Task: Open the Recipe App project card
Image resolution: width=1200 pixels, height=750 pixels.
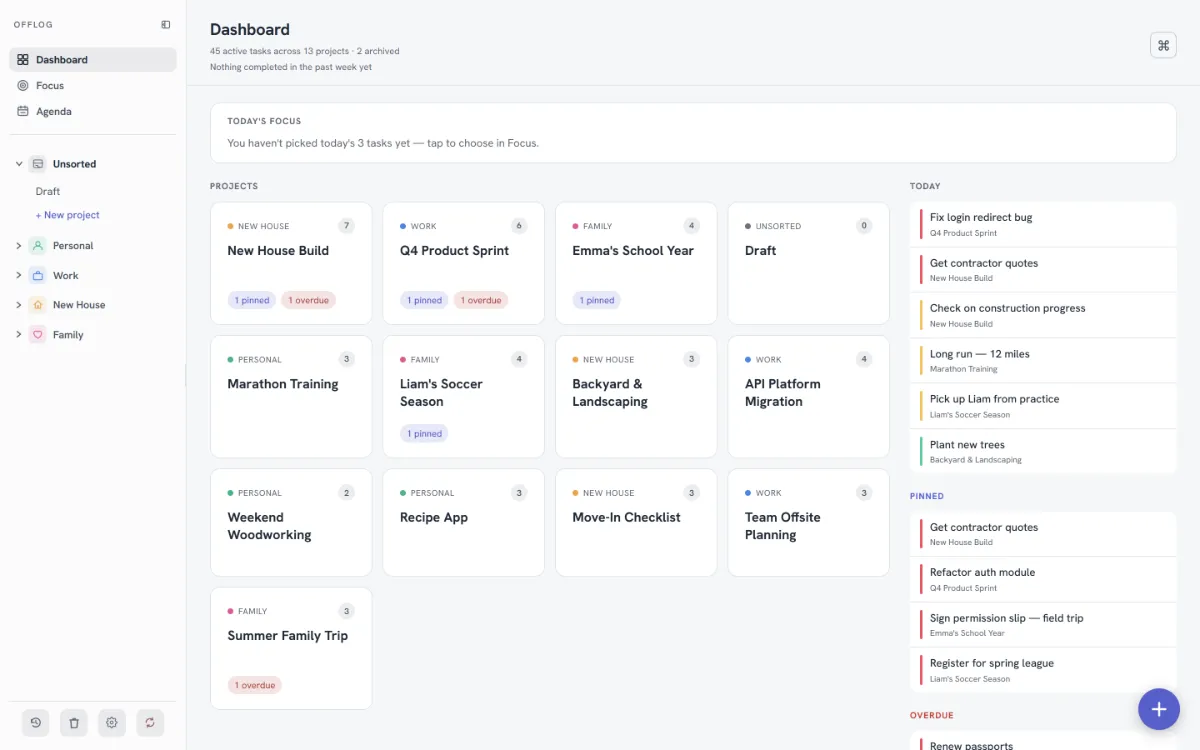Action: [463, 523]
